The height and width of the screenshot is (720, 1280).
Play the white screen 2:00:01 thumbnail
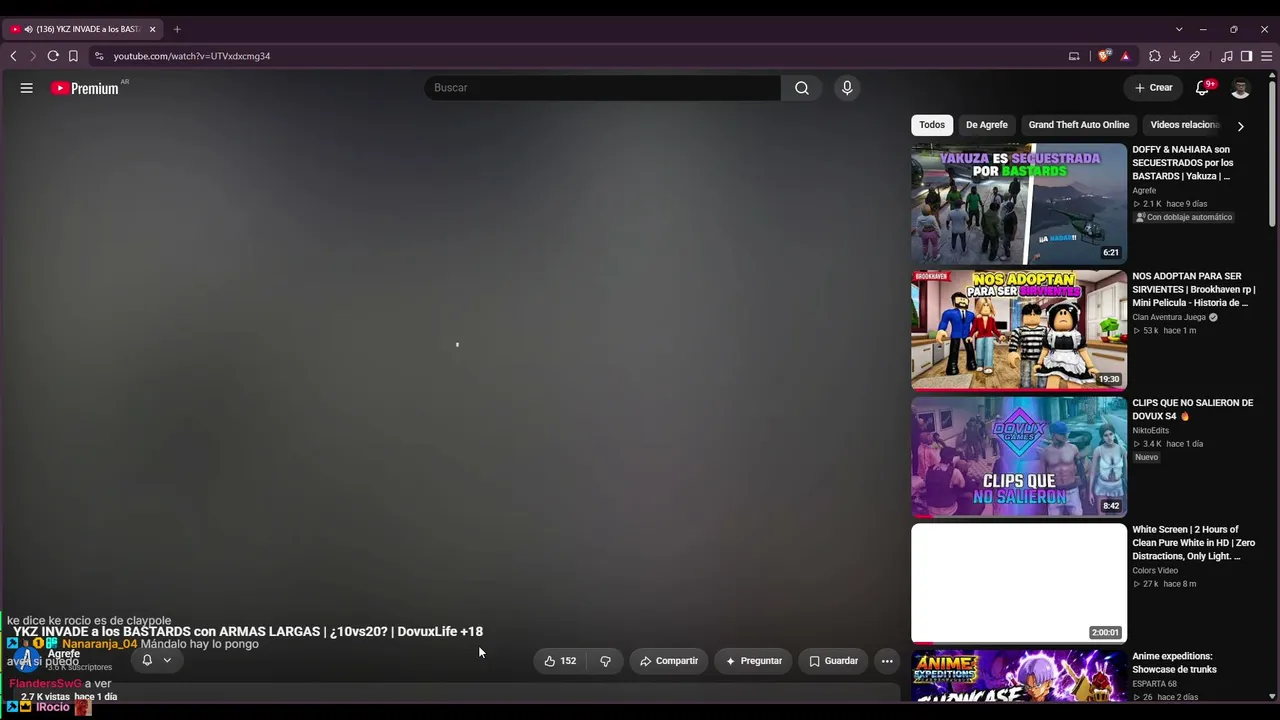tap(1018, 584)
